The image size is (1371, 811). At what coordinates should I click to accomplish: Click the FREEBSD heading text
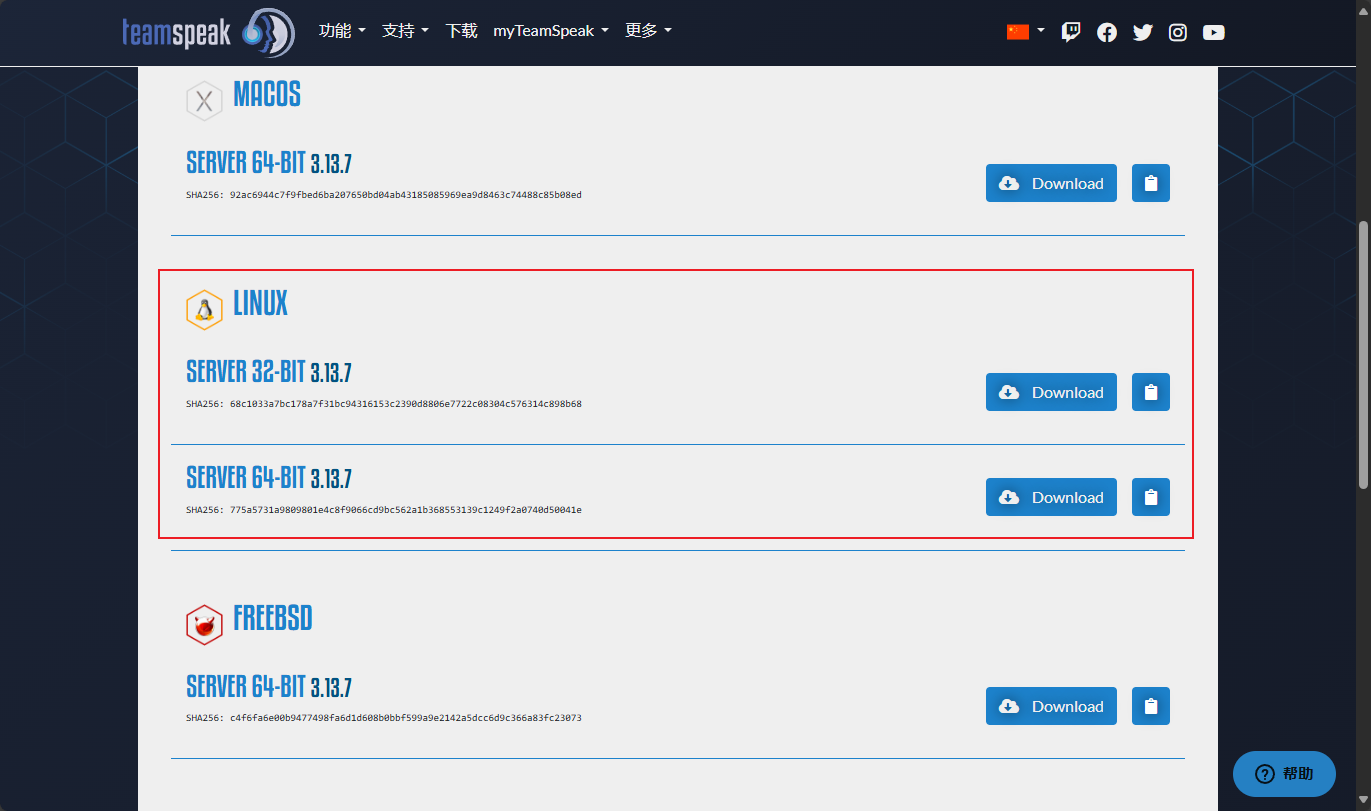tap(273, 619)
